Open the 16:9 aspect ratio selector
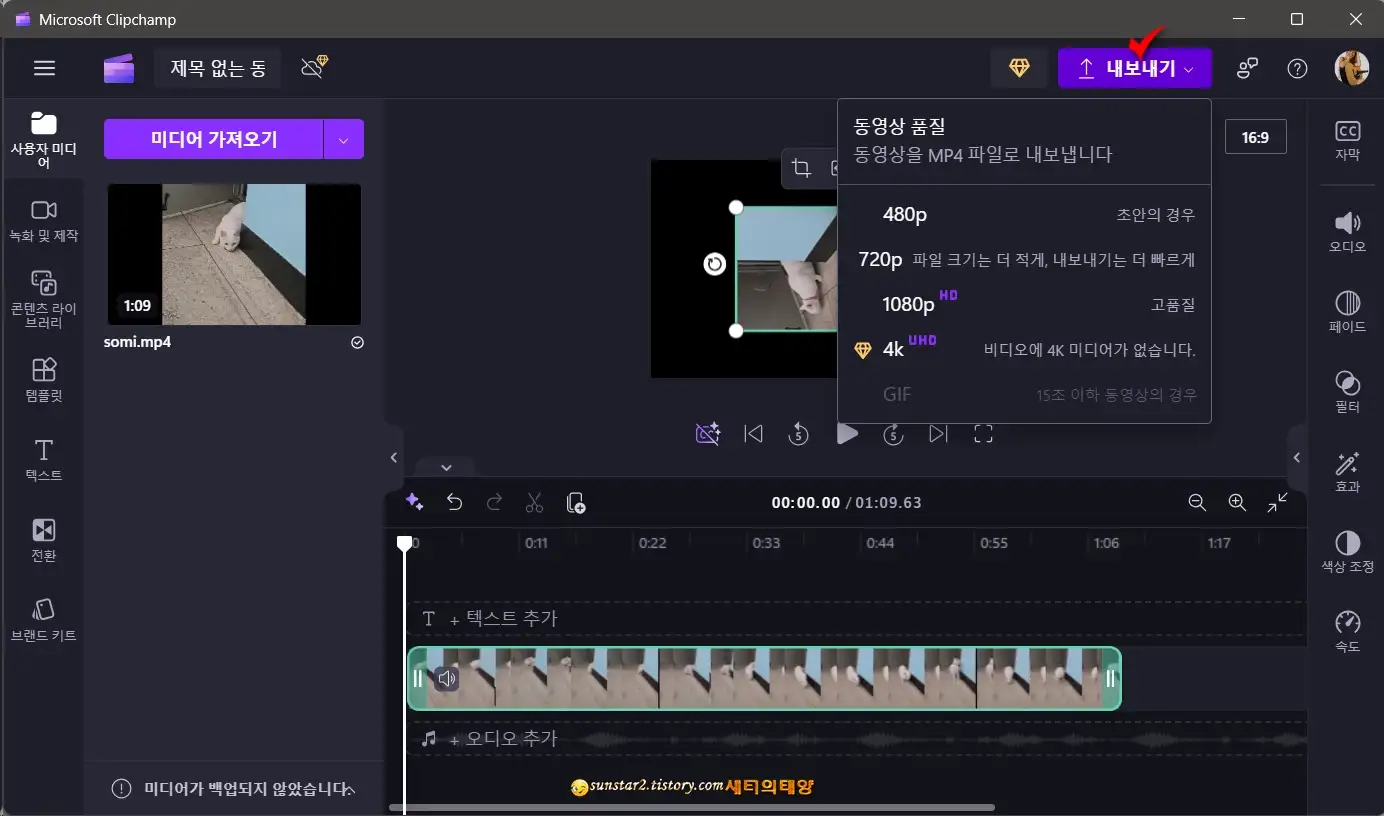 pos(1256,137)
